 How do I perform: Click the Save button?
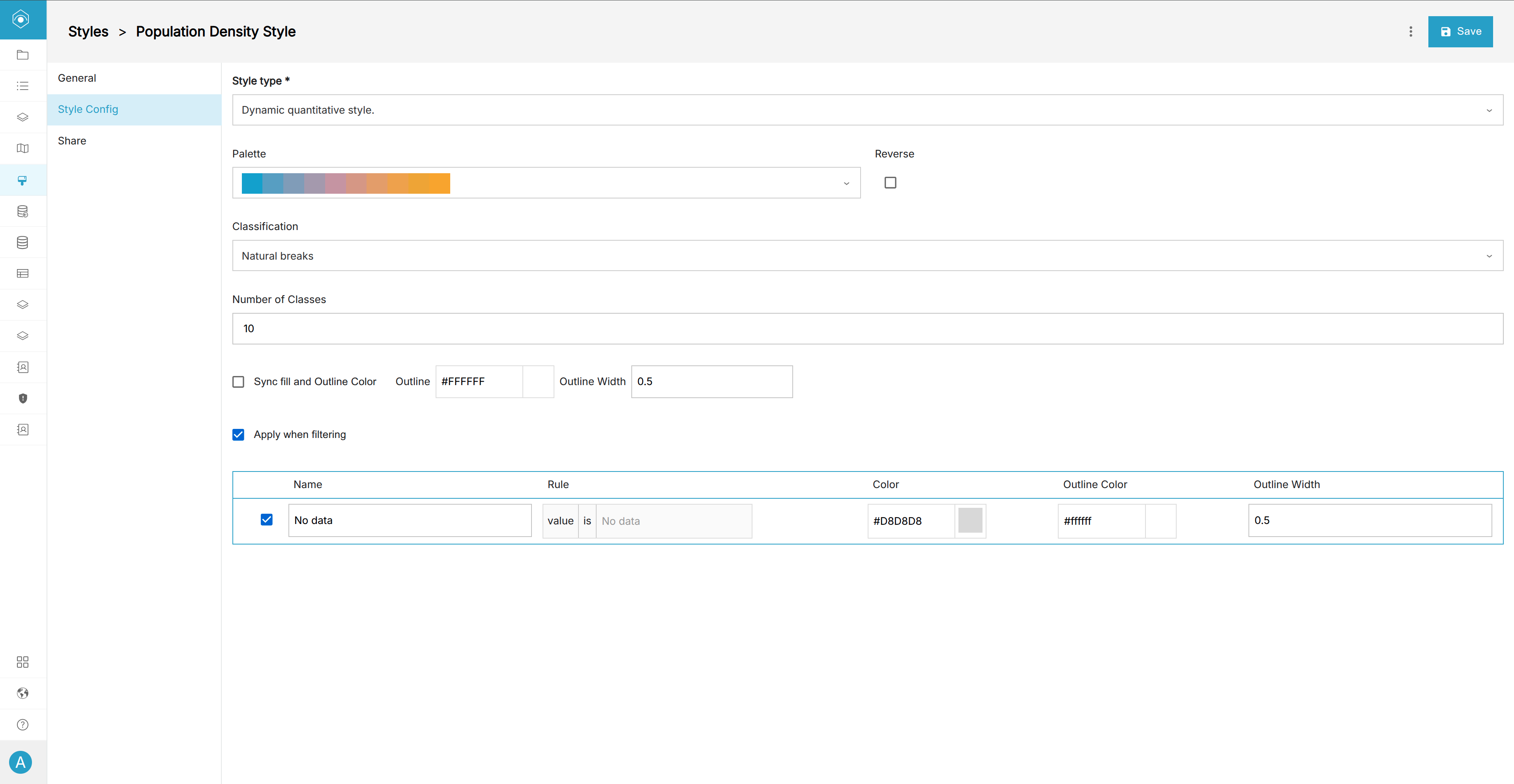(x=1460, y=32)
